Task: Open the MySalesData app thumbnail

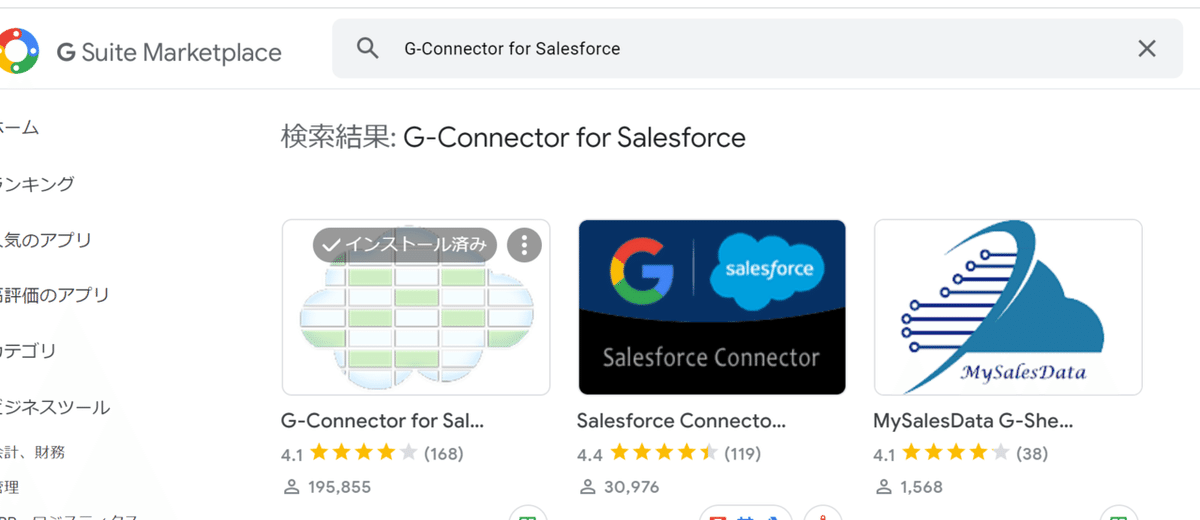Action: tap(1008, 307)
